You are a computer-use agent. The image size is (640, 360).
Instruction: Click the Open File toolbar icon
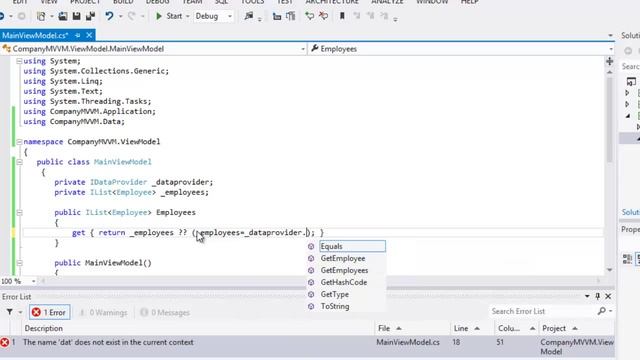63,16
